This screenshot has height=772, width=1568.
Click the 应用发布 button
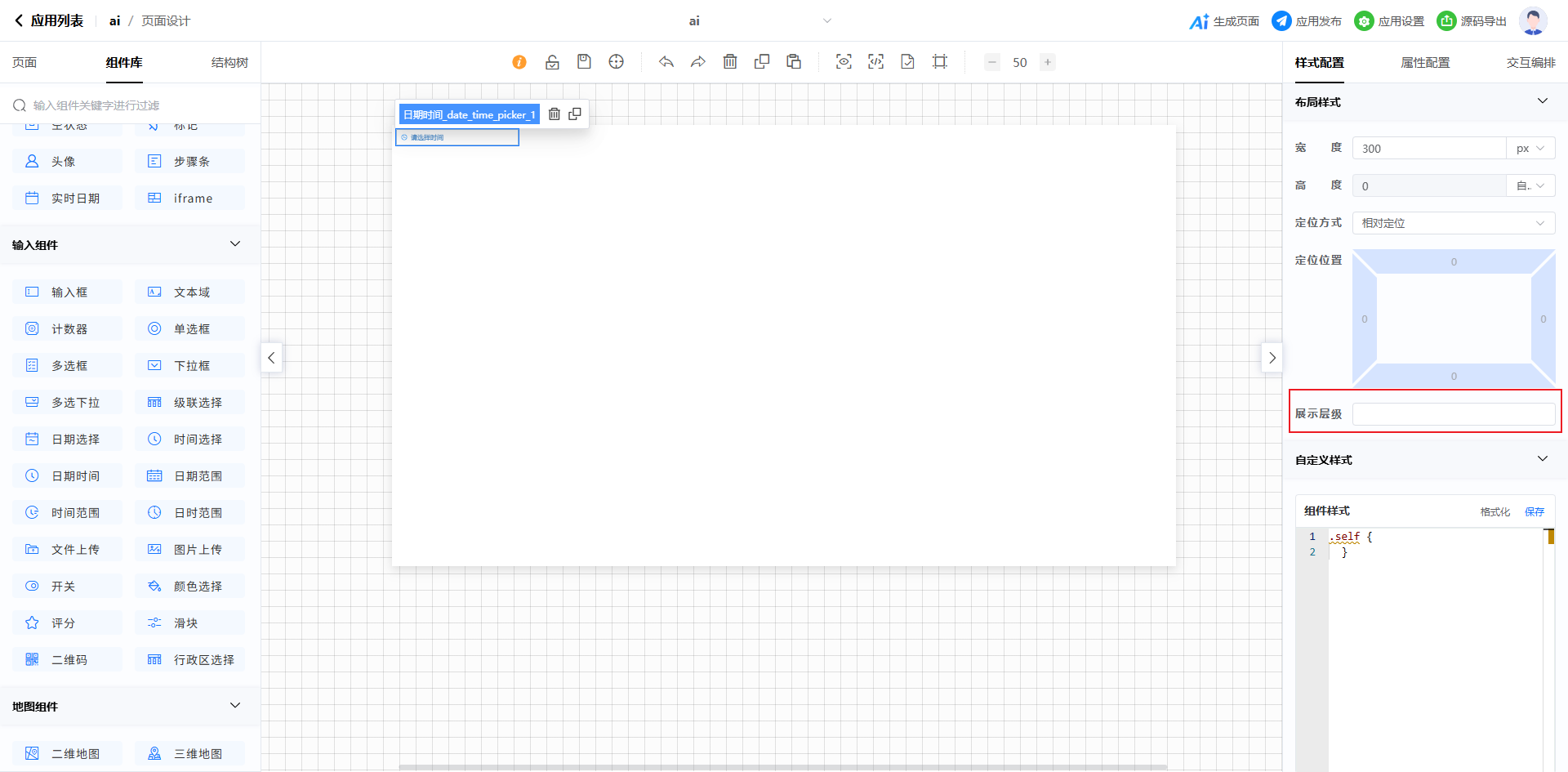tap(1307, 21)
